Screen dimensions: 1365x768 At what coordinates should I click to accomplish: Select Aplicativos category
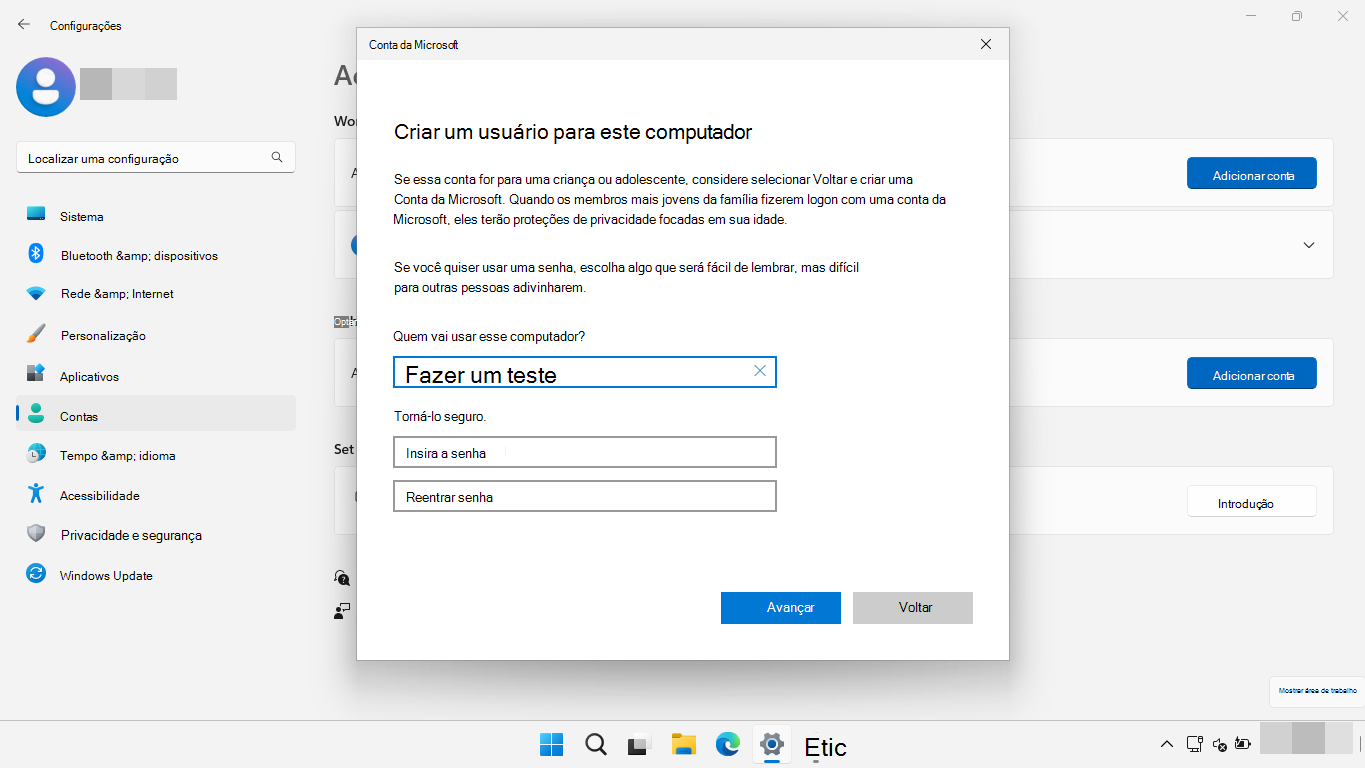[156, 376]
